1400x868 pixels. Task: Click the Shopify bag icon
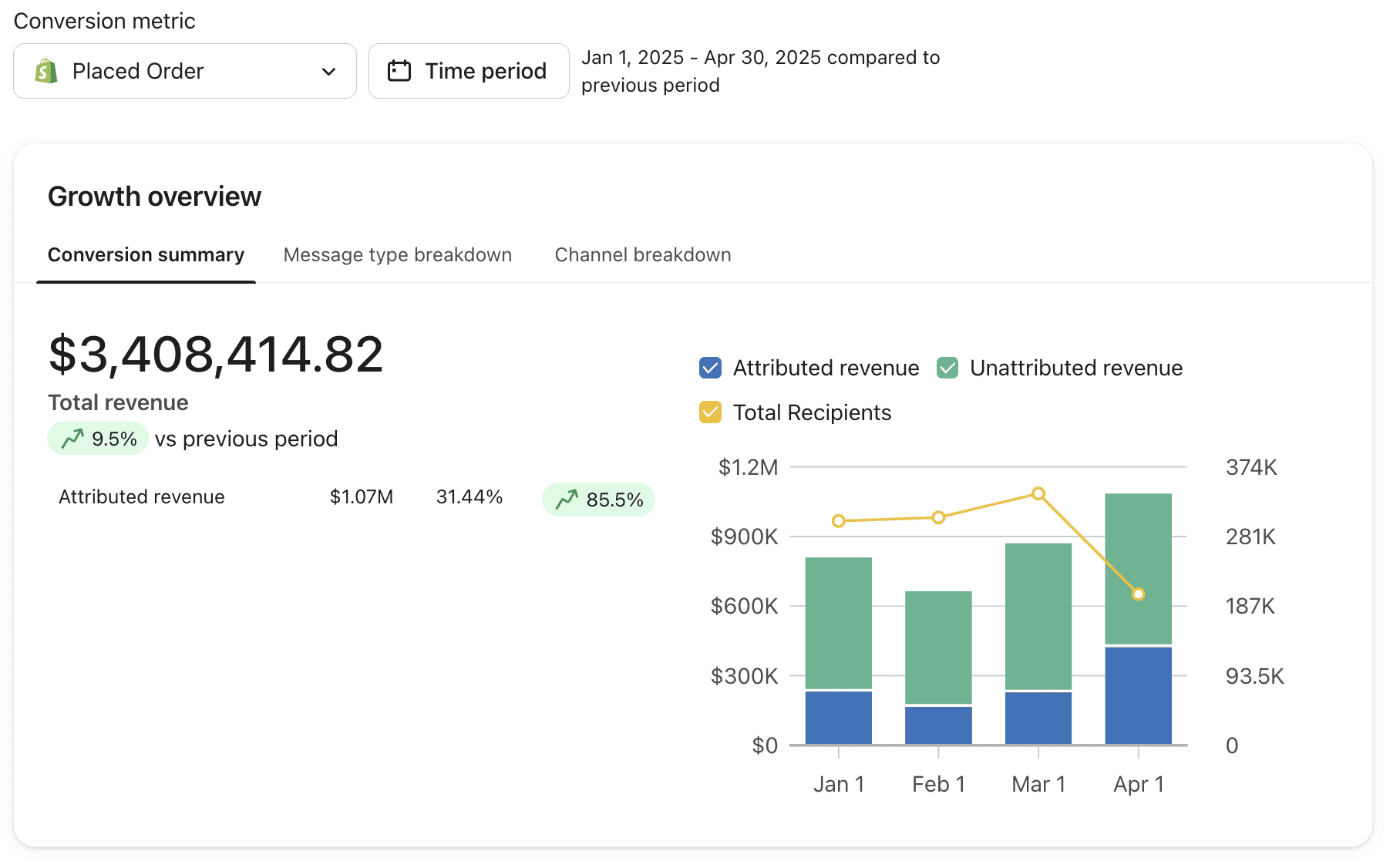[x=46, y=71]
